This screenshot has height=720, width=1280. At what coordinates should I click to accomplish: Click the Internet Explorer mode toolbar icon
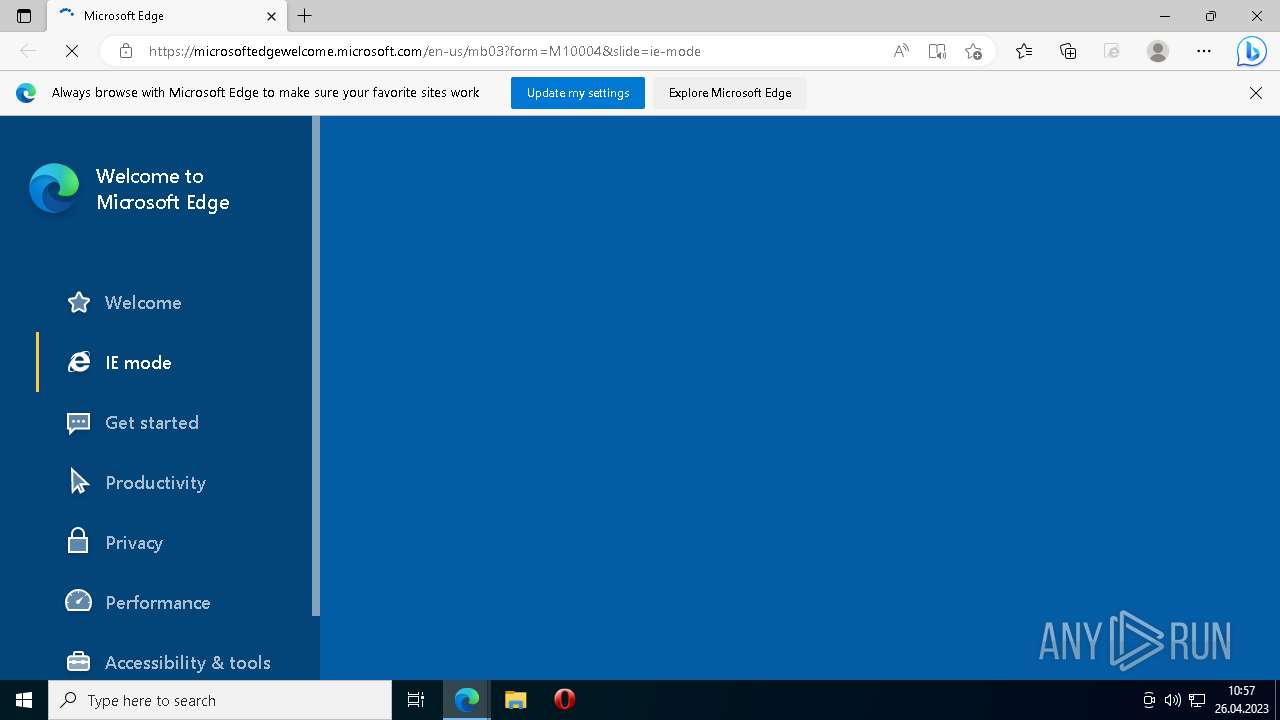click(x=1112, y=51)
